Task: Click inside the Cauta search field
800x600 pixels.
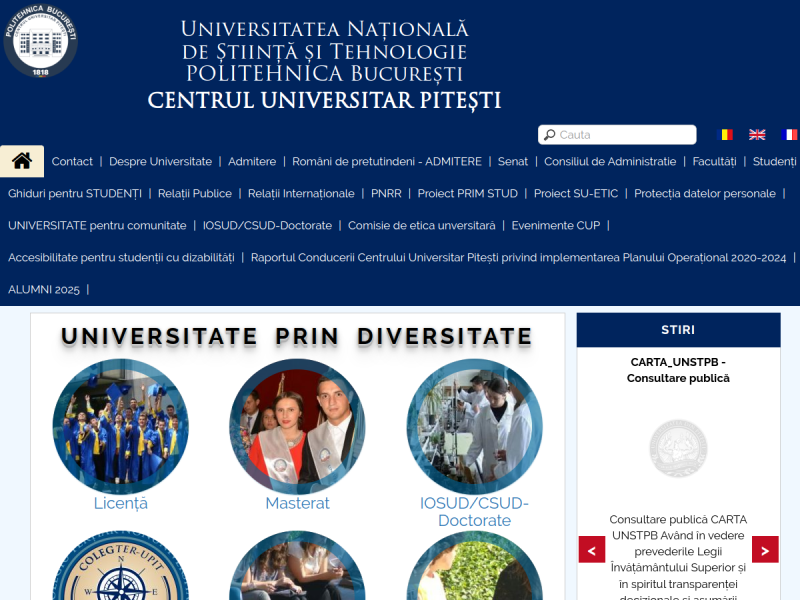Action: point(620,134)
